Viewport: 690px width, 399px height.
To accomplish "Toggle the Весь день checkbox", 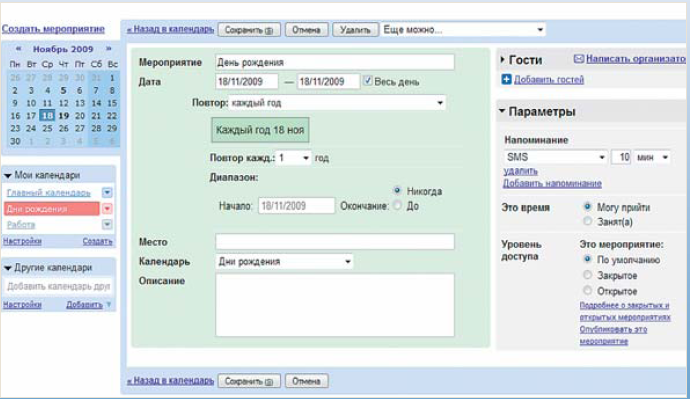I will (x=367, y=81).
